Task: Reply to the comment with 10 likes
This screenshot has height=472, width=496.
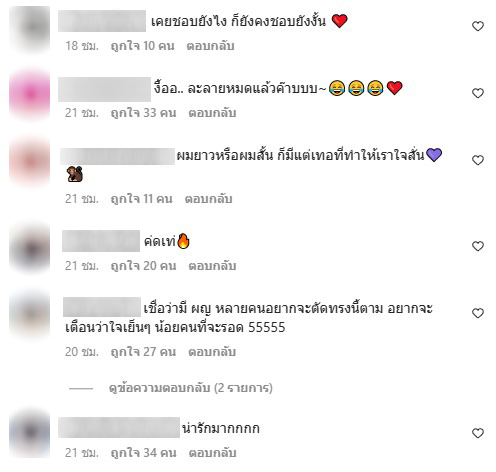Action: coord(210,46)
